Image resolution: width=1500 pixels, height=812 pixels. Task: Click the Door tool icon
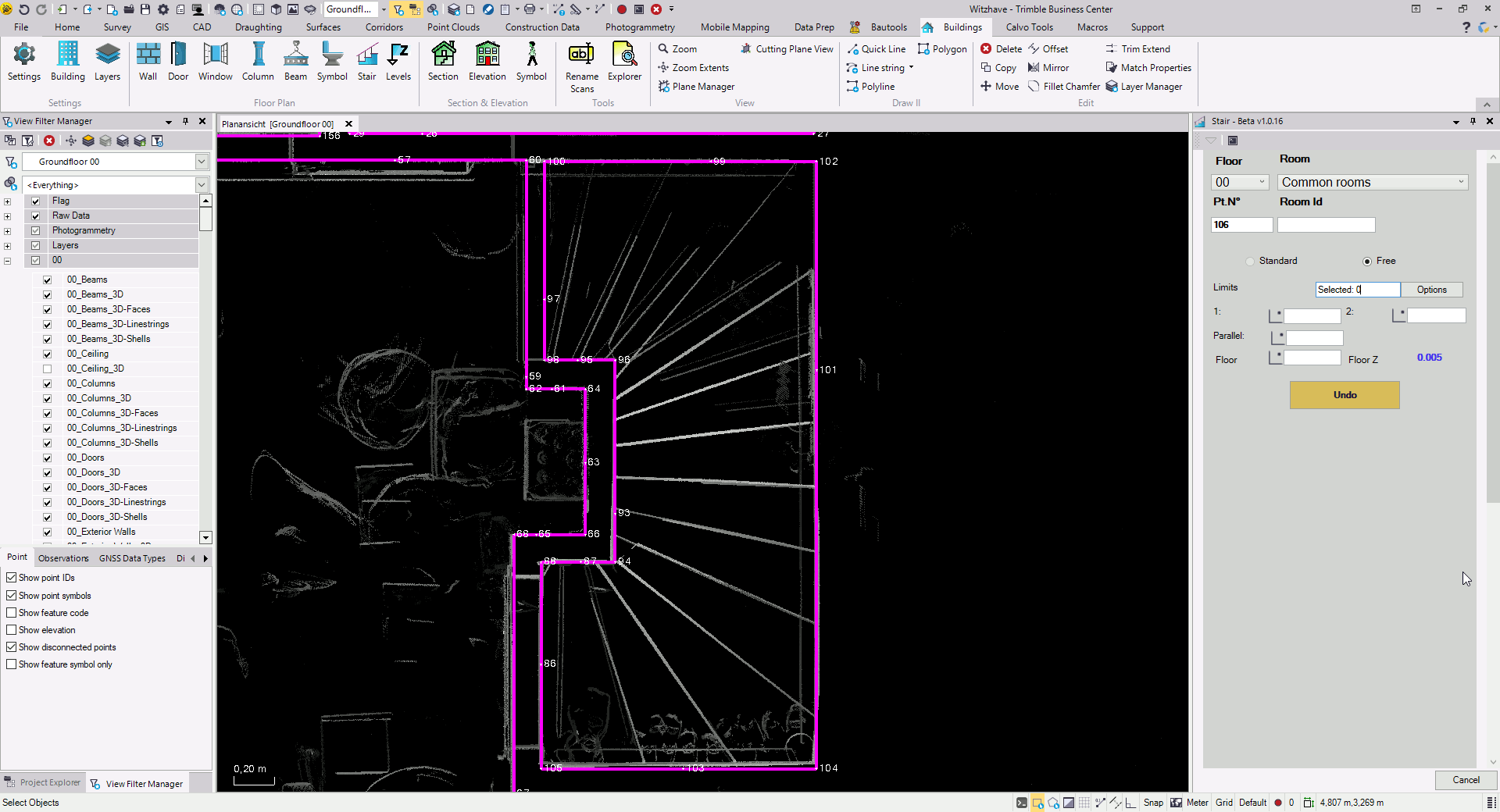pos(178,62)
